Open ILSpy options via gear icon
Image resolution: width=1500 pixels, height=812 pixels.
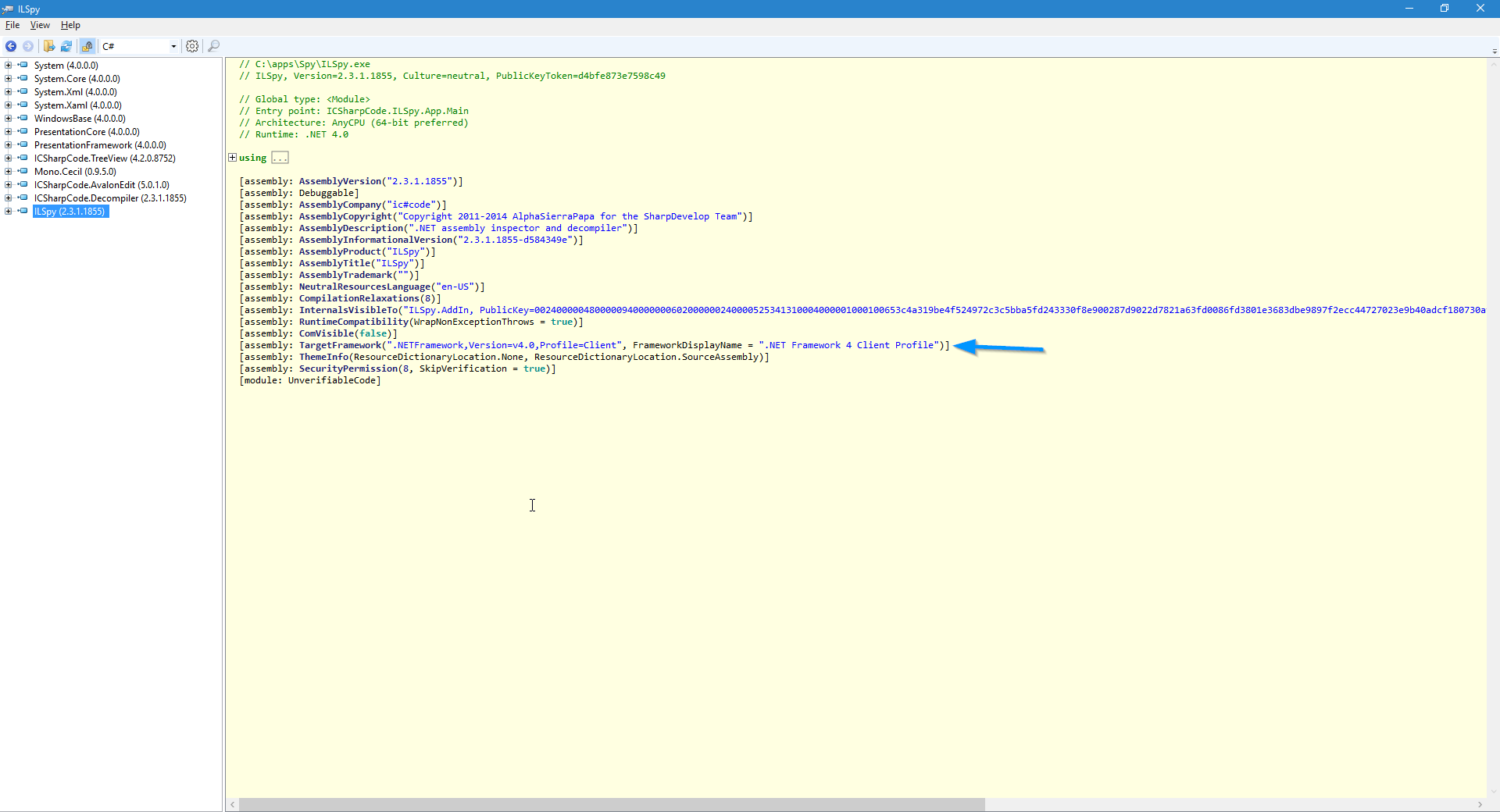[x=192, y=46]
